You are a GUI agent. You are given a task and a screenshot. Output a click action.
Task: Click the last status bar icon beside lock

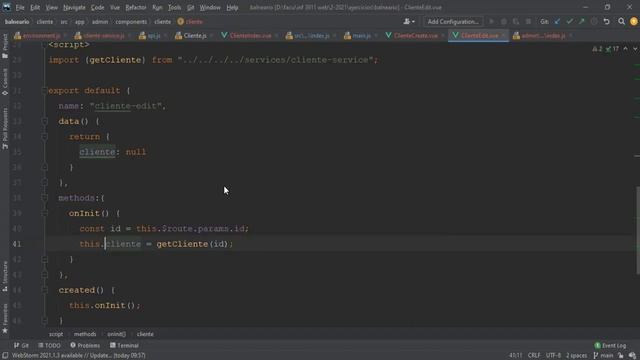632,356
